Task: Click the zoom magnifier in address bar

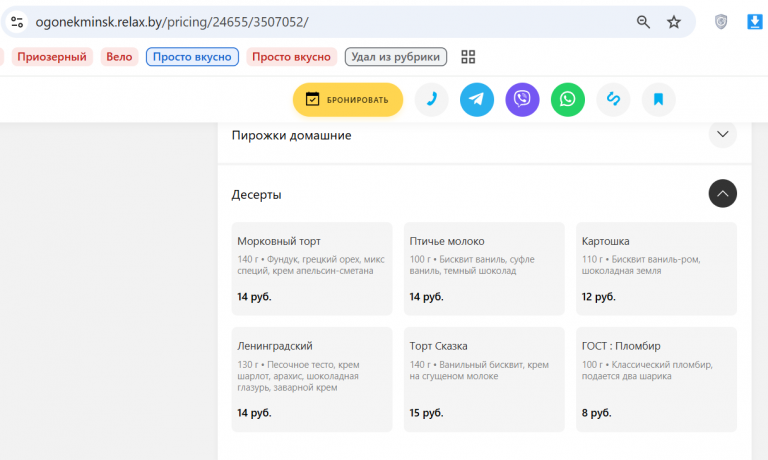Action: [x=643, y=22]
